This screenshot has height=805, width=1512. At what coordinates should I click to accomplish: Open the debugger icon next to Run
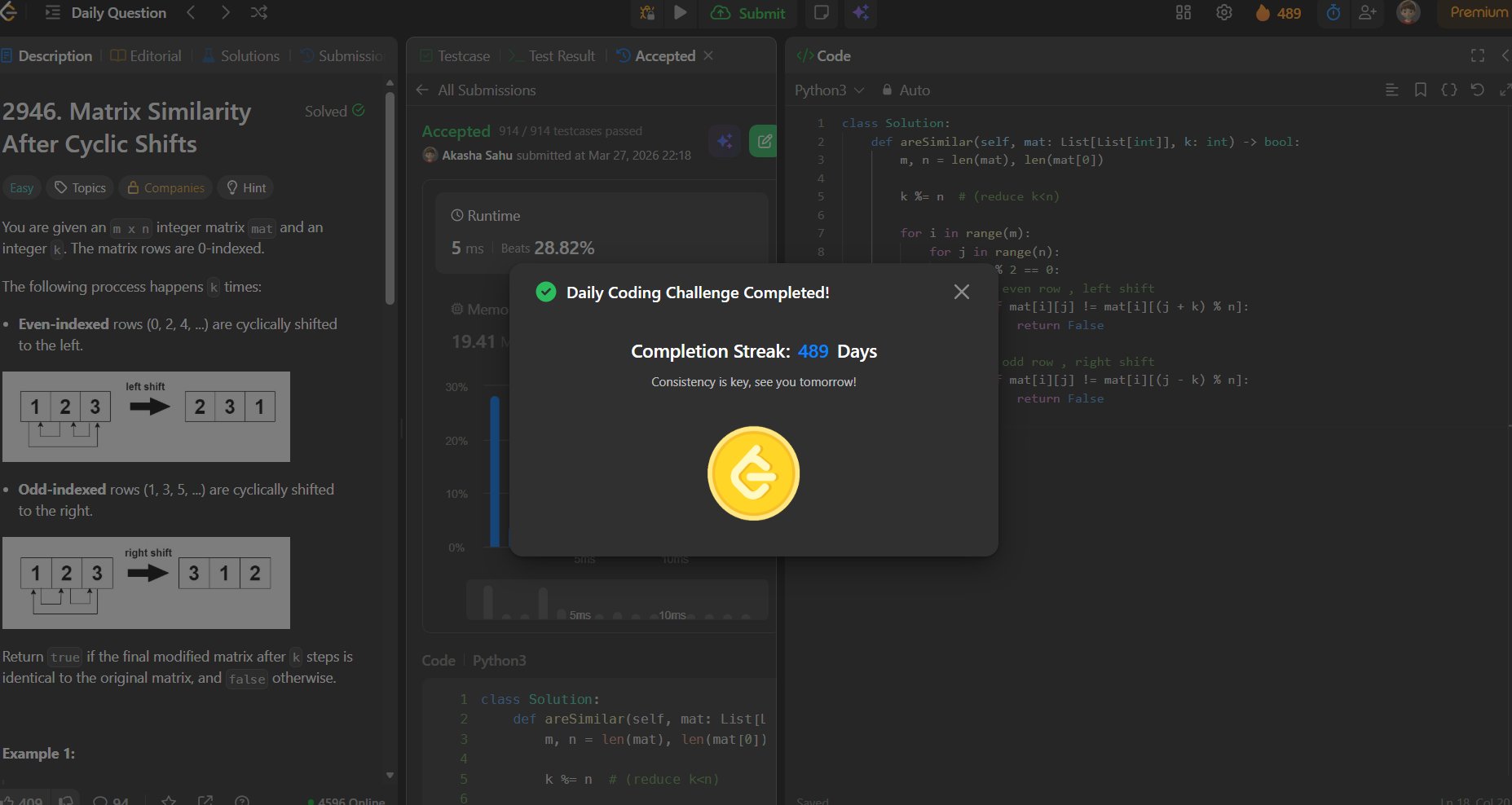coord(647,13)
